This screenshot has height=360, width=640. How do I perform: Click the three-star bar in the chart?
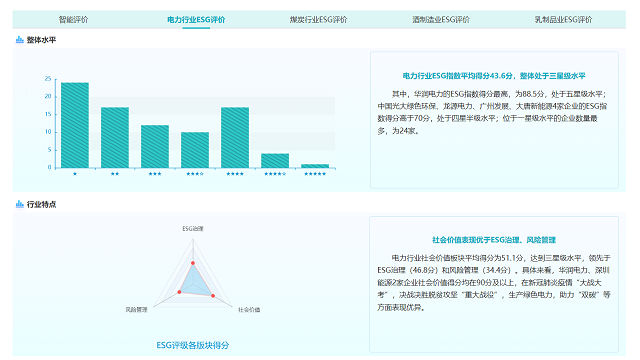155,147
